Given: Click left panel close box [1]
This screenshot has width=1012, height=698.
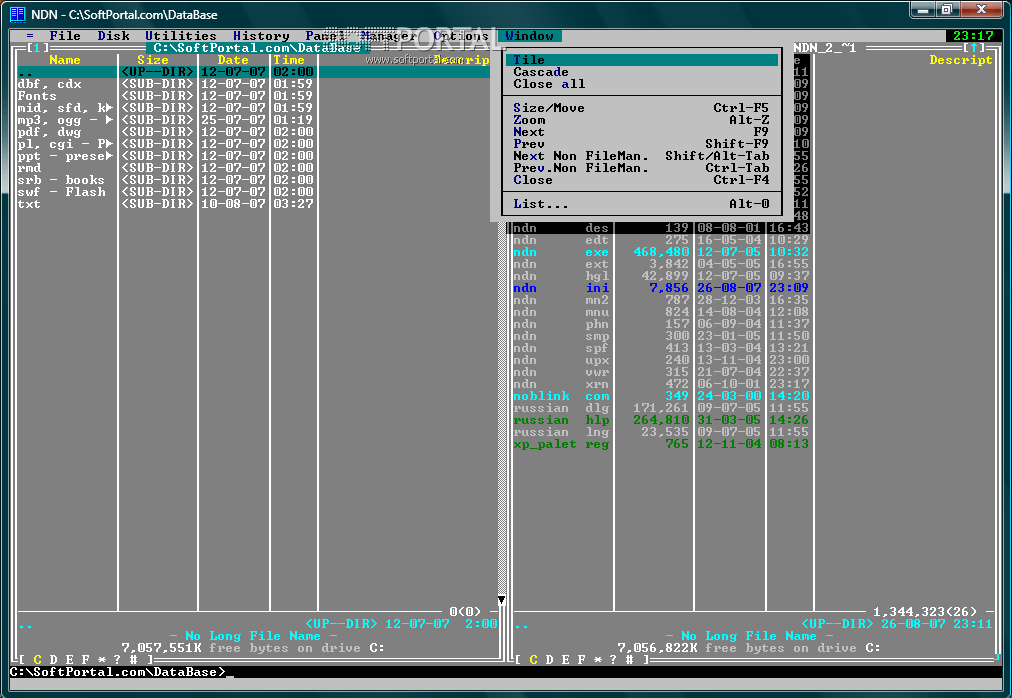Looking at the screenshot, I should [37, 48].
